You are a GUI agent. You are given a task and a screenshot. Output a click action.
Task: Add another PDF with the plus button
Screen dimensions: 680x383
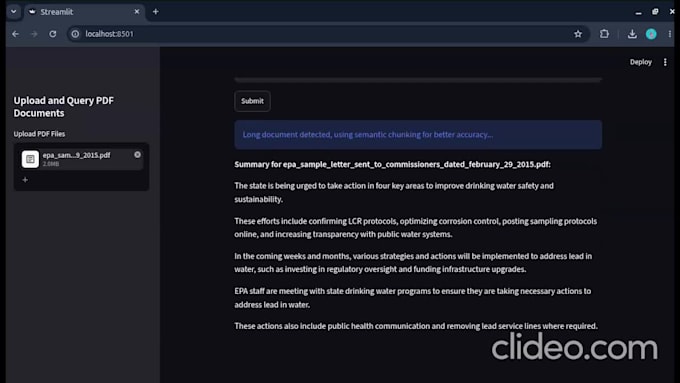pyautogui.click(x=25, y=180)
